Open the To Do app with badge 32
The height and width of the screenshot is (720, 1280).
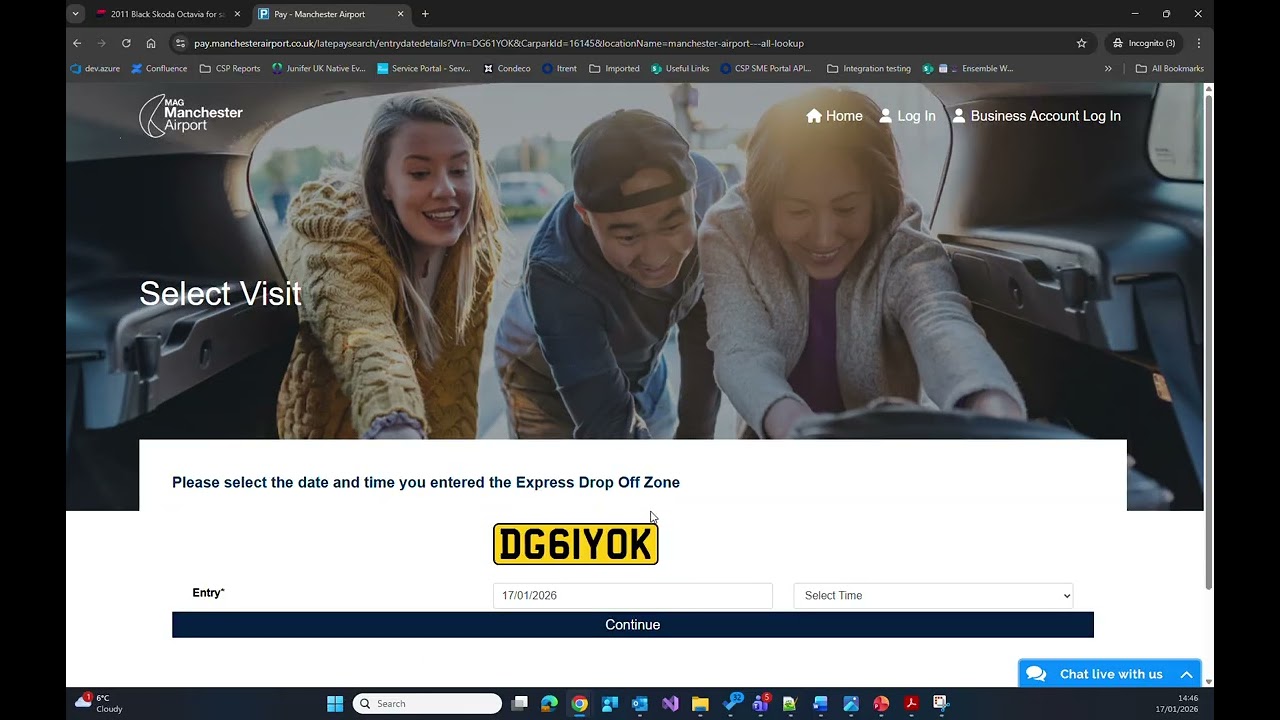[x=731, y=703]
